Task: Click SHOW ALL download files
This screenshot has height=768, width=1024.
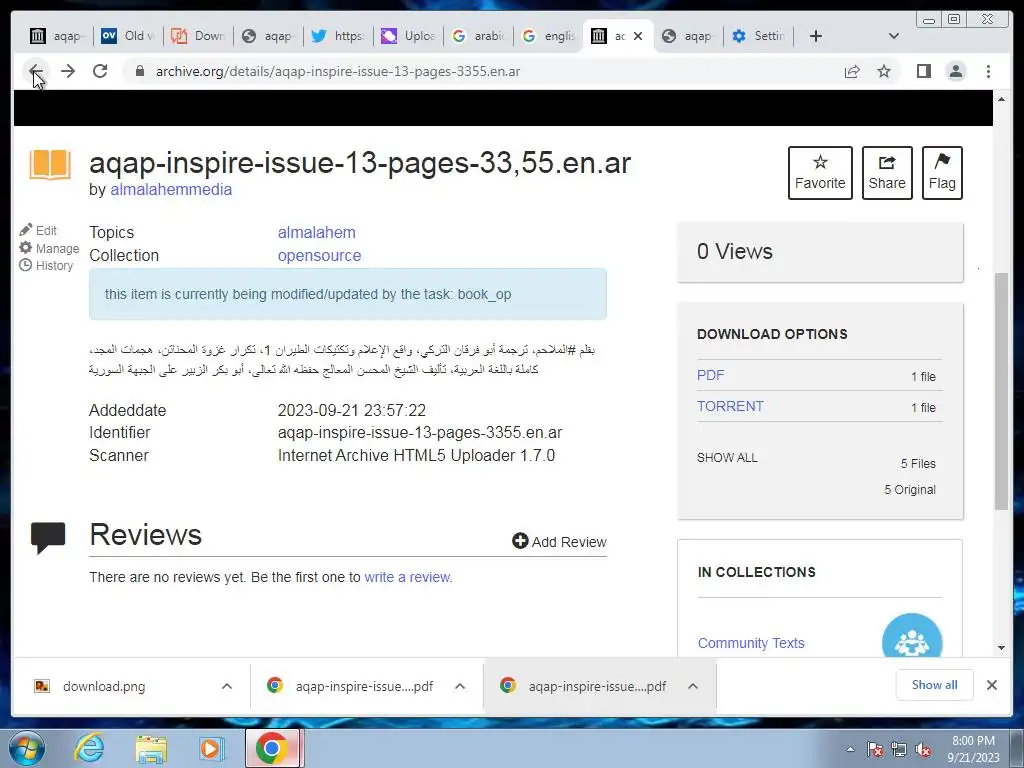Action: [727, 458]
